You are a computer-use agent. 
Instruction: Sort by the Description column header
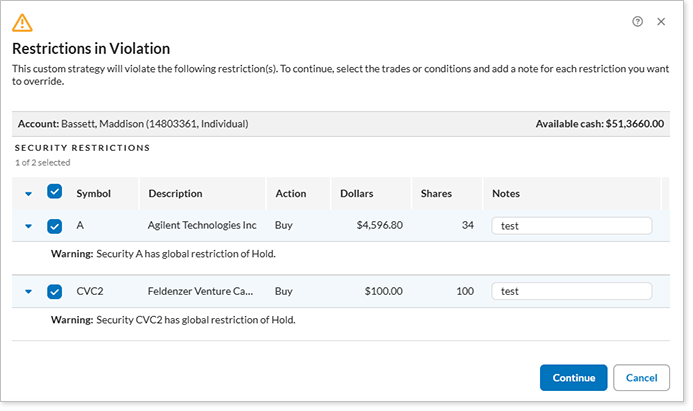pyautogui.click(x=175, y=193)
